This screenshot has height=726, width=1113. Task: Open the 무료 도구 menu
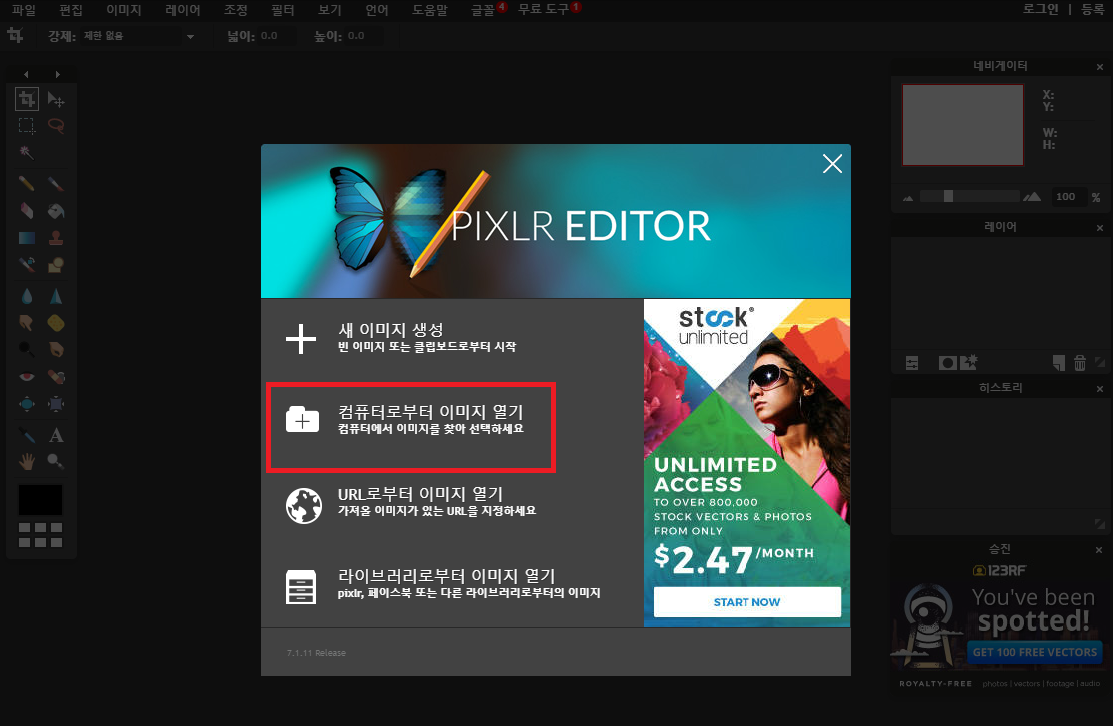(x=544, y=9)
